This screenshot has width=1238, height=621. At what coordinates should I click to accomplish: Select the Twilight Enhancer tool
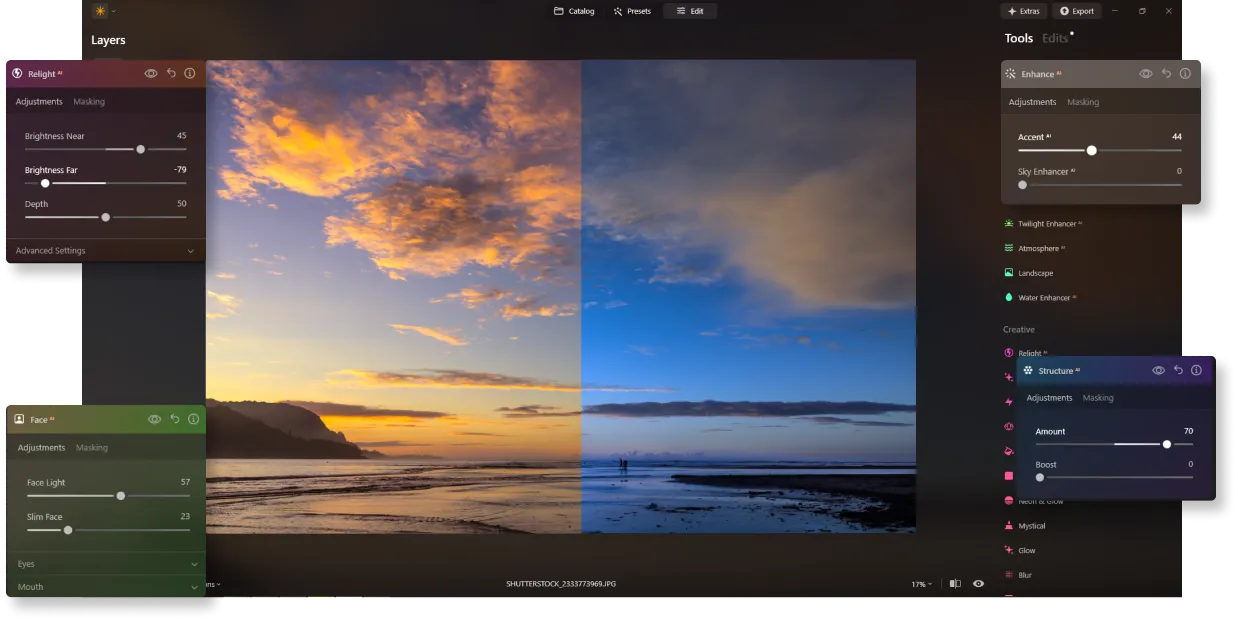coord(1046,224)
